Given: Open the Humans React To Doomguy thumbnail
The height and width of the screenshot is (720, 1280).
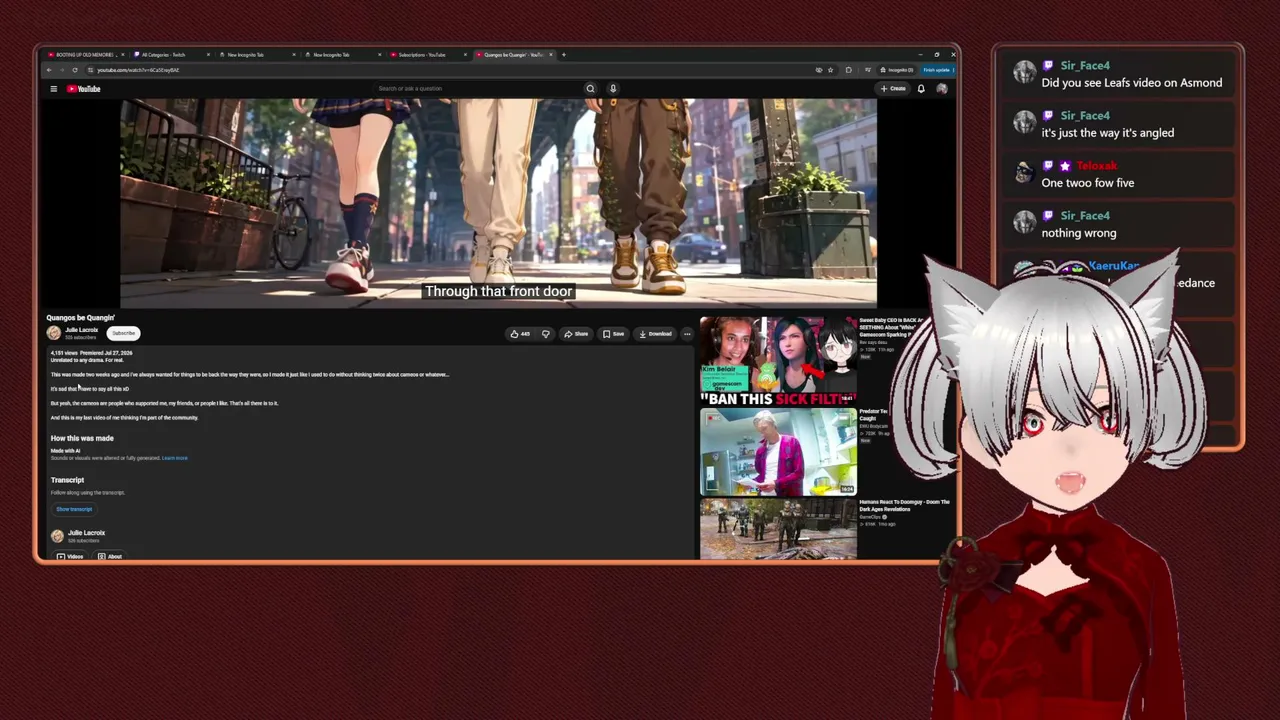Looking at the screenshot, I should (x=778, y=529).
